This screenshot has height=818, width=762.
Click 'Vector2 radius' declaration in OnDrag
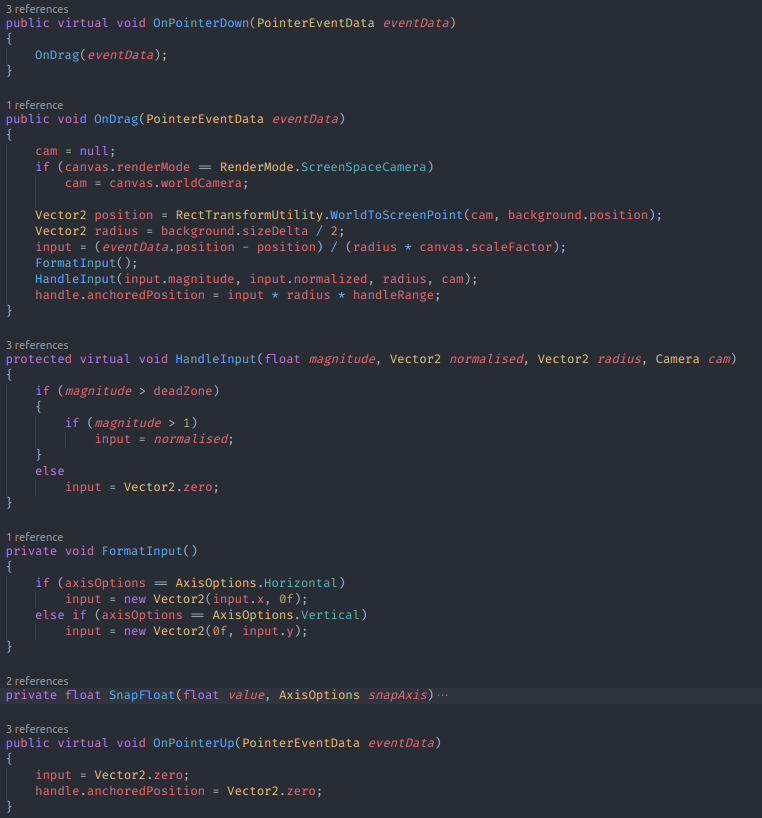click(x=87, y=231)
